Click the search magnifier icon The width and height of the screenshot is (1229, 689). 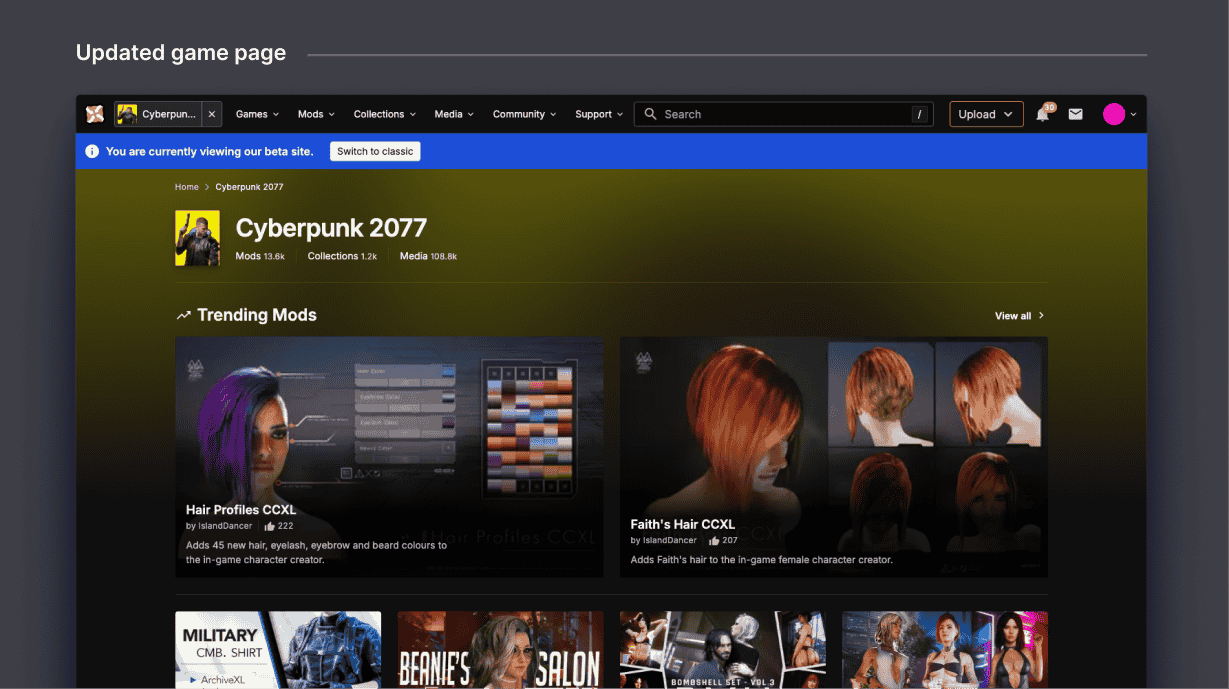point(651,114)
